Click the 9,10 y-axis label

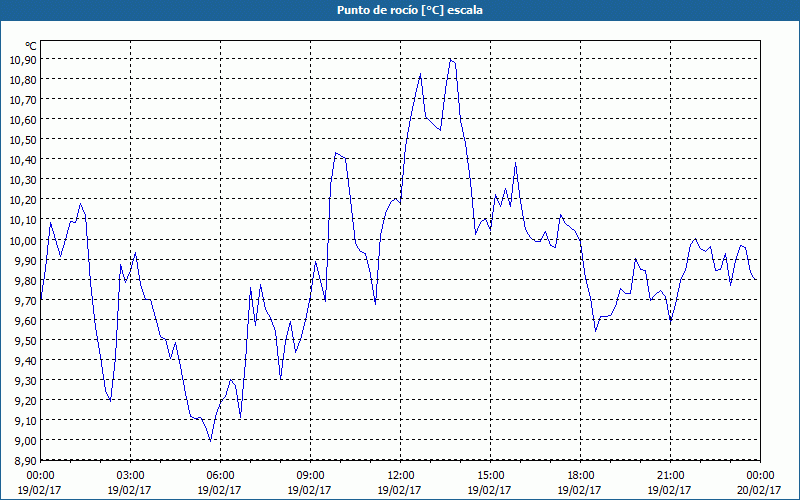[x=26, y=420]
